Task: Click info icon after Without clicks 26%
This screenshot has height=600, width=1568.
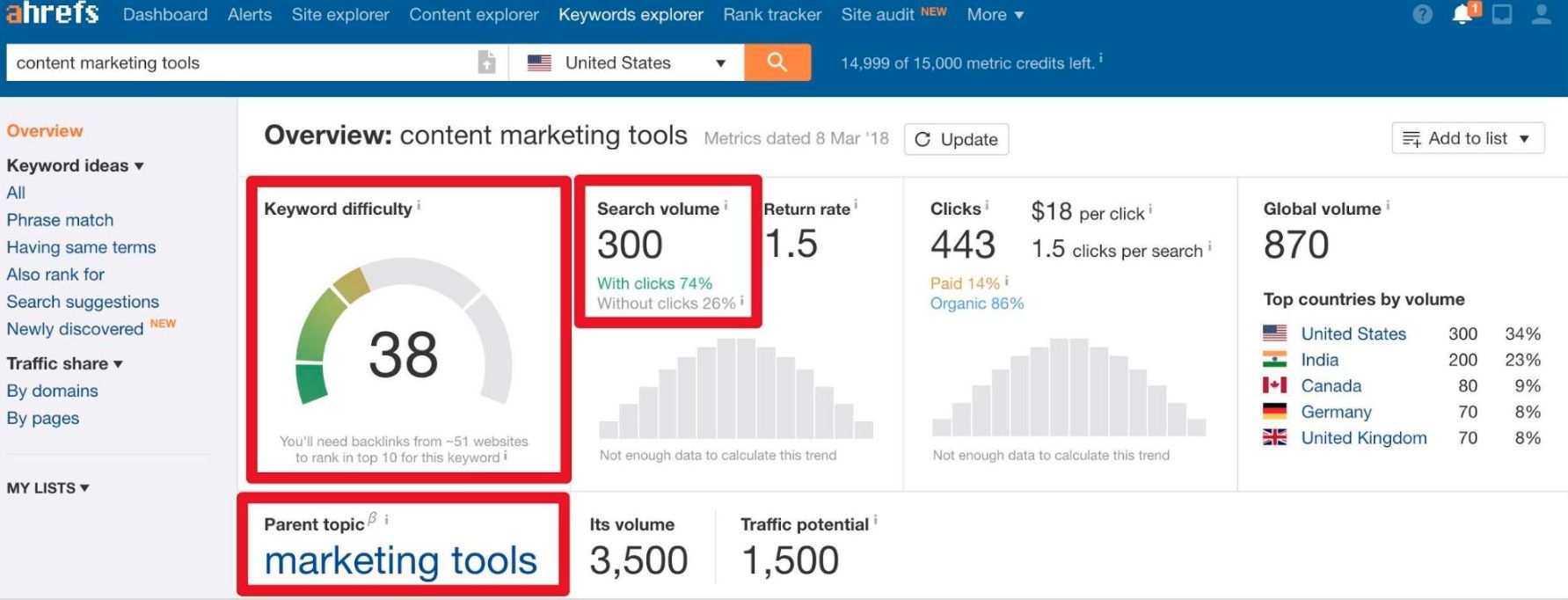Action: (742, 301)
